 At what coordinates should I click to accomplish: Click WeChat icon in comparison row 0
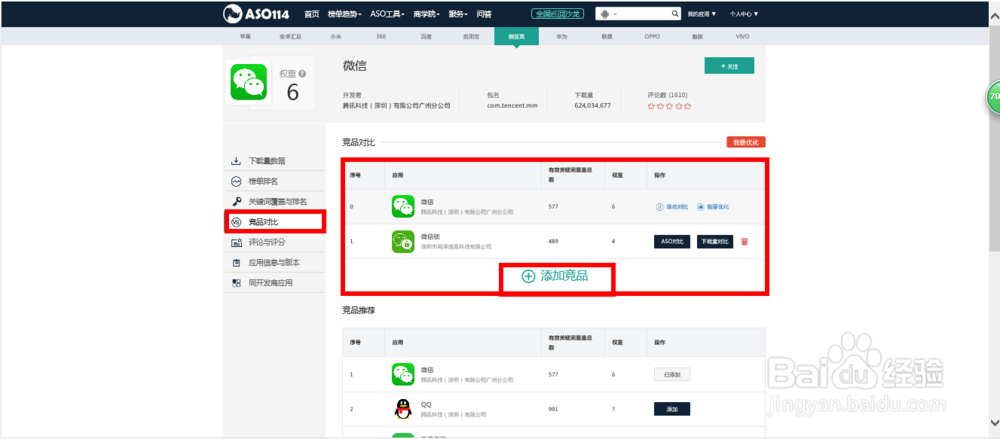click(403, 207)
